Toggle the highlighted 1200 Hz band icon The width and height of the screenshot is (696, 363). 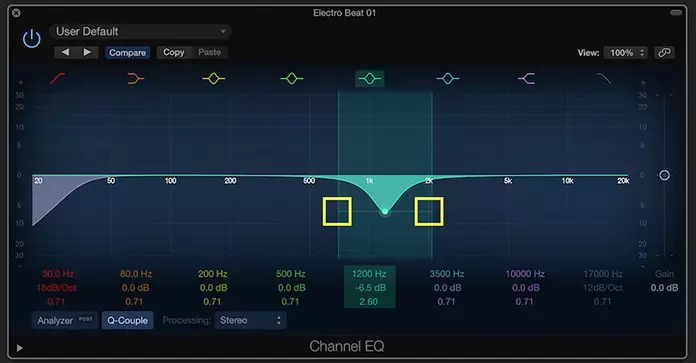[x=370, y=79]
